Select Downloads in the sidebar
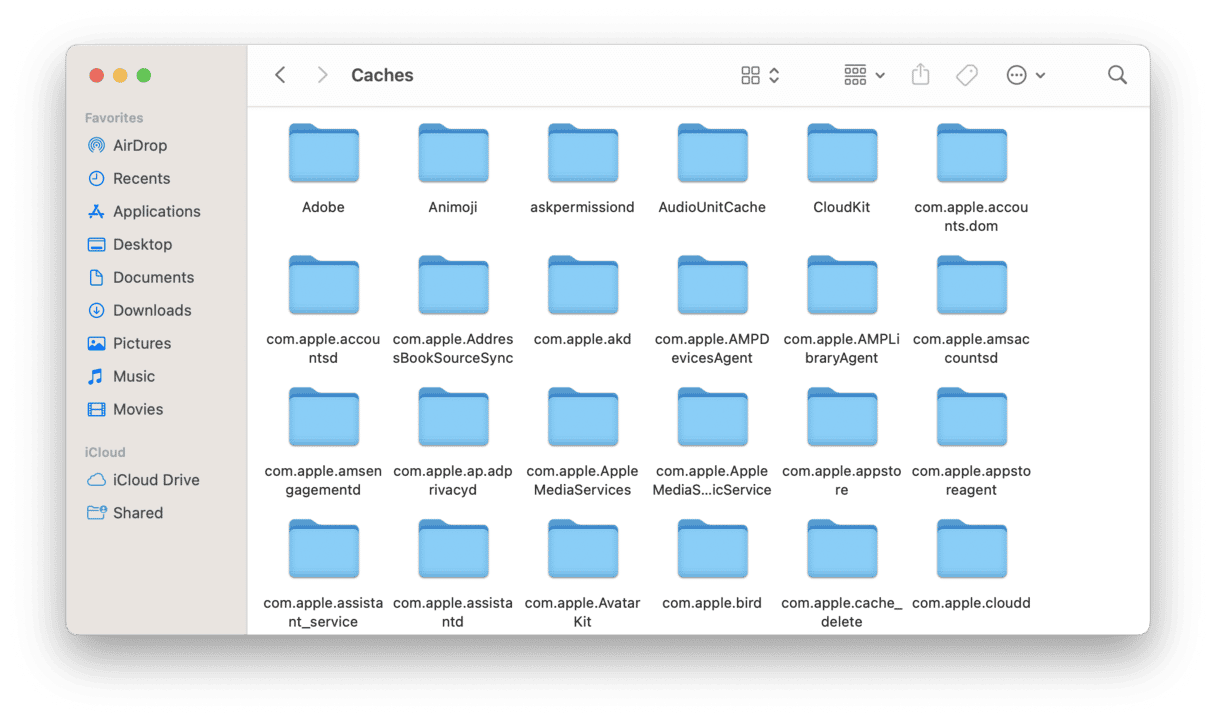1216x722 pixels. [x=151, y=310]
